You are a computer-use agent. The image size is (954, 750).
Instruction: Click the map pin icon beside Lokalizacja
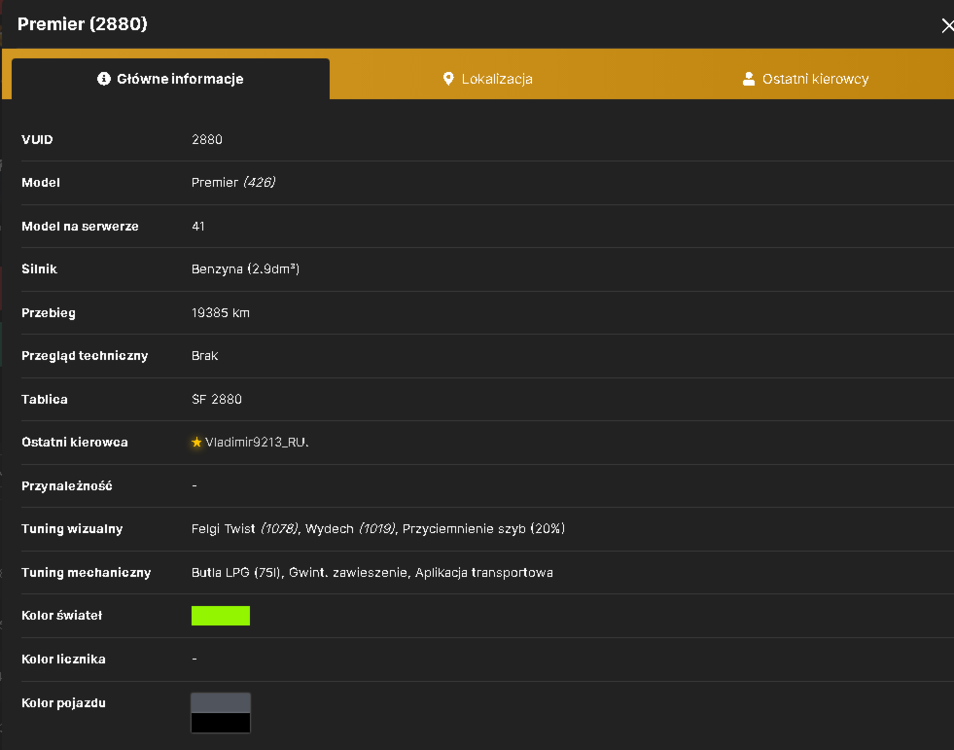(x=448, y=79)
